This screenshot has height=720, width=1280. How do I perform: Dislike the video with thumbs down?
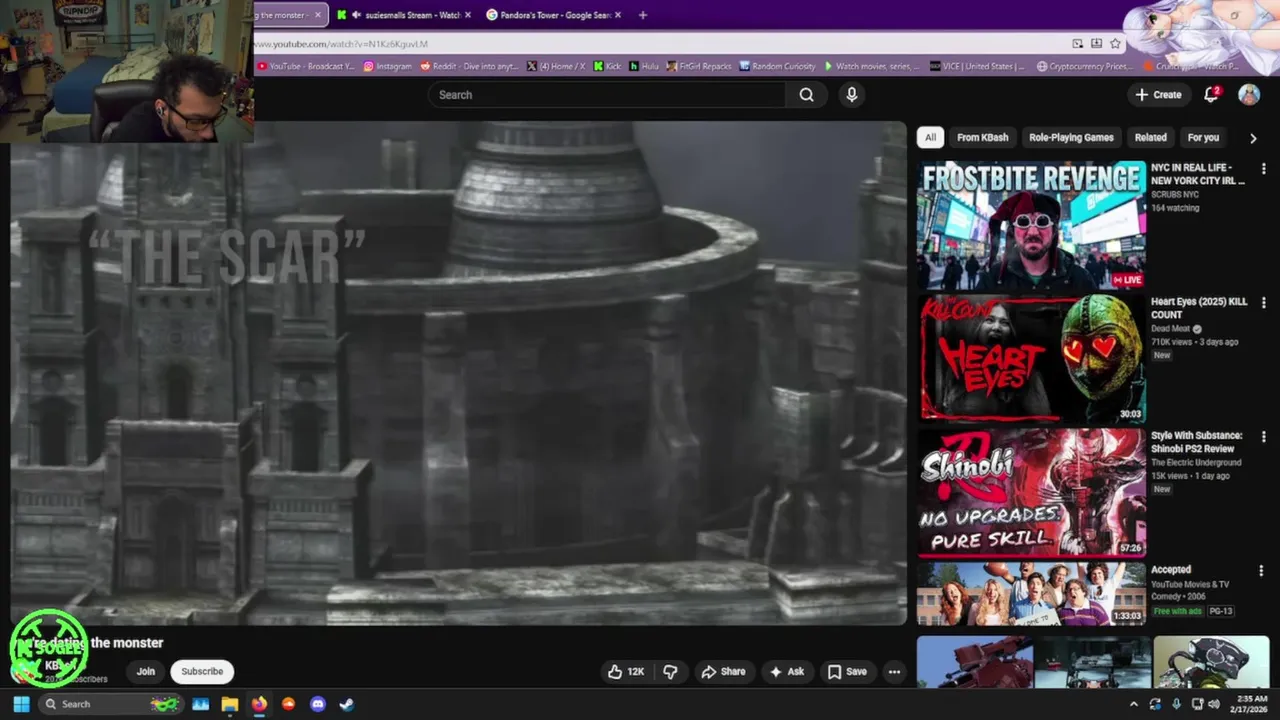(x=670, y=672)
